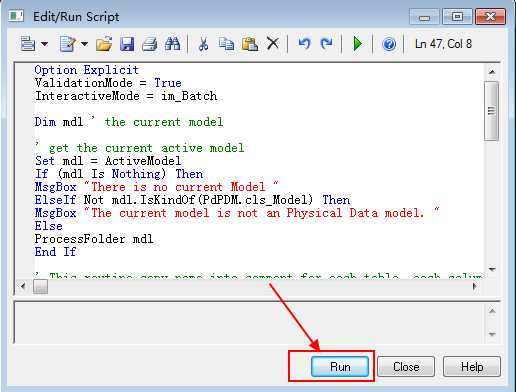The image size is (516, 392).
Task: Paste clipboard with paste icon
Action: 250,44
